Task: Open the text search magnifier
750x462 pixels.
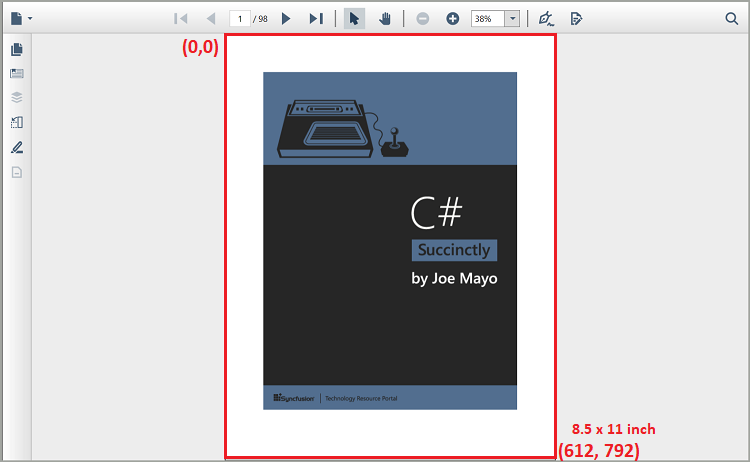Action: click(x=731, y=18)
